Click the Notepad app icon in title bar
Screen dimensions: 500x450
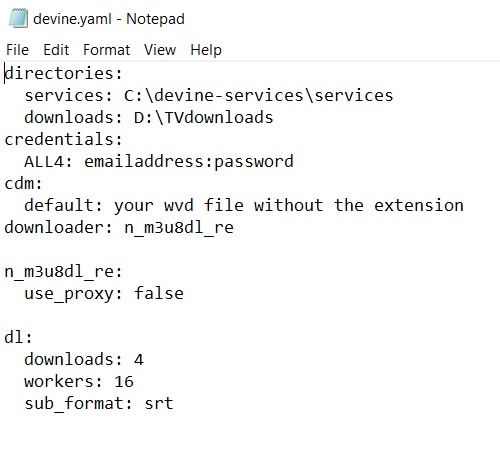click(x=18, y=18)
